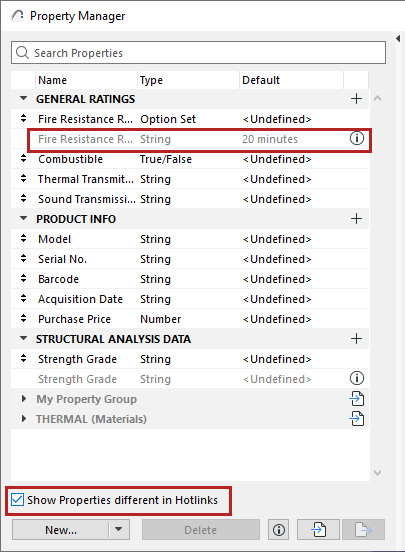The width and height of the screenshot is (405, 552).
Task: Select the Combustible property row
Action: [x=190, y=159]
